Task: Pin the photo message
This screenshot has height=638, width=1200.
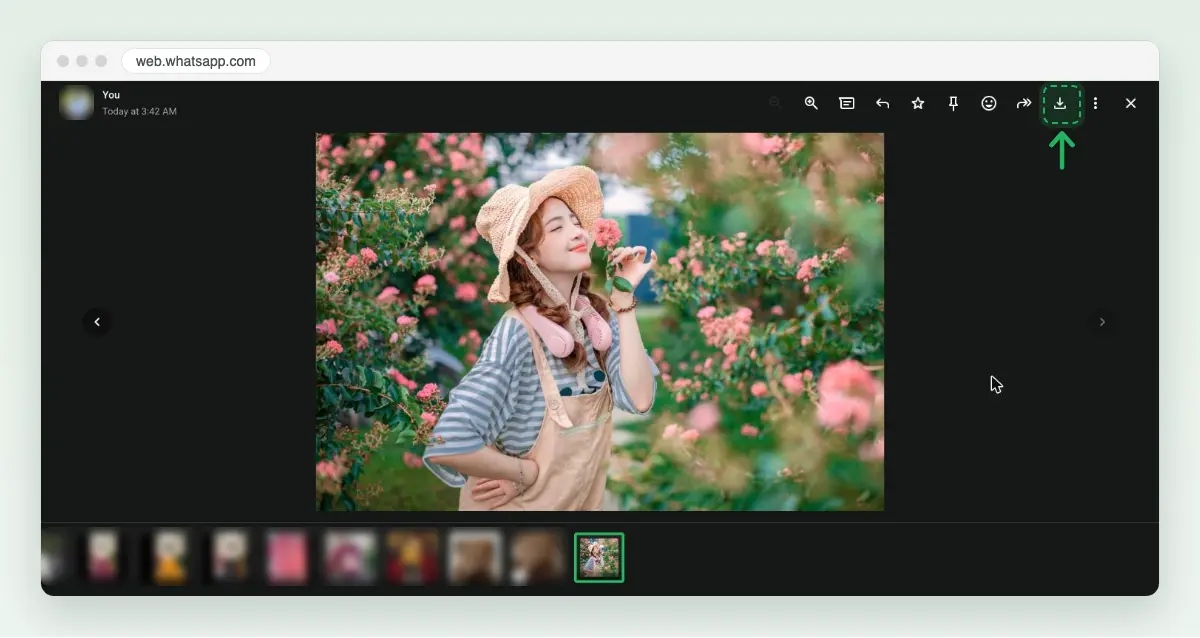Action: [953, 103]
